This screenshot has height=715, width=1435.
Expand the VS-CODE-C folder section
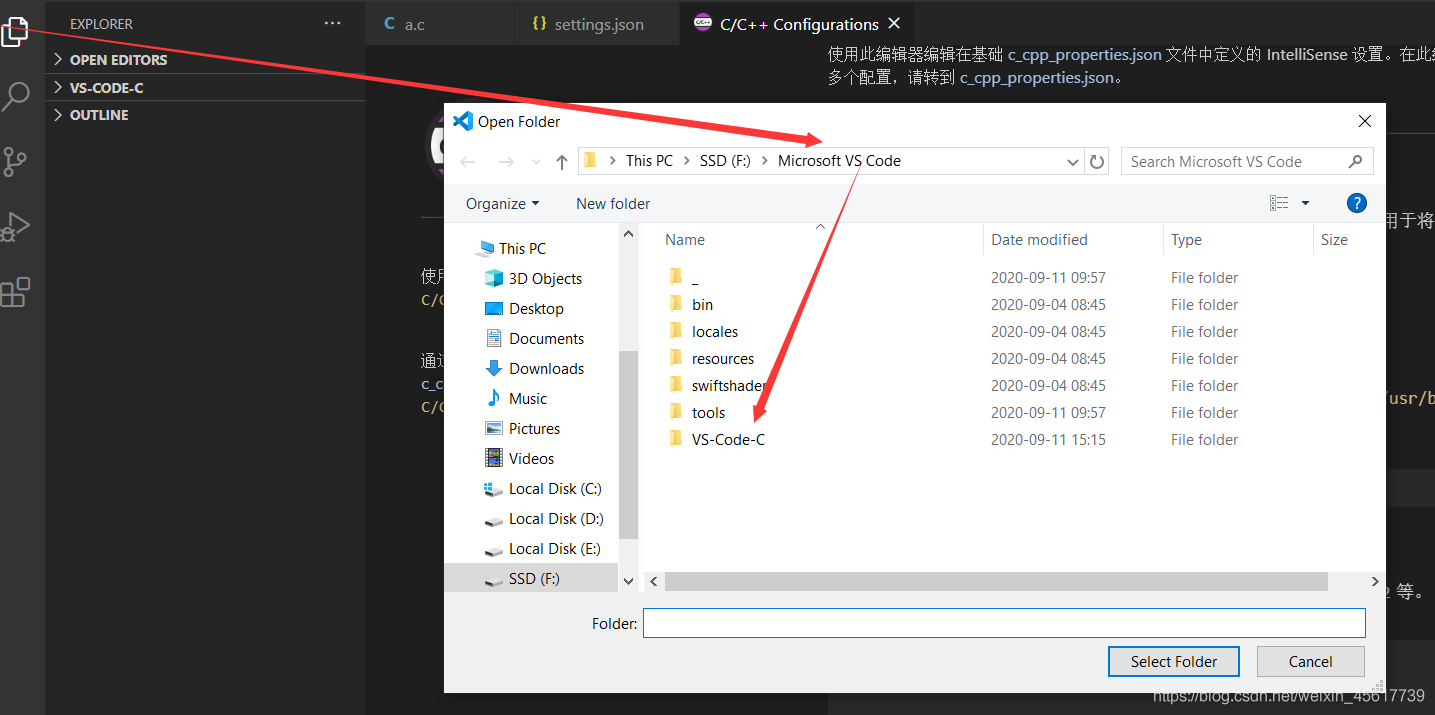205,88
